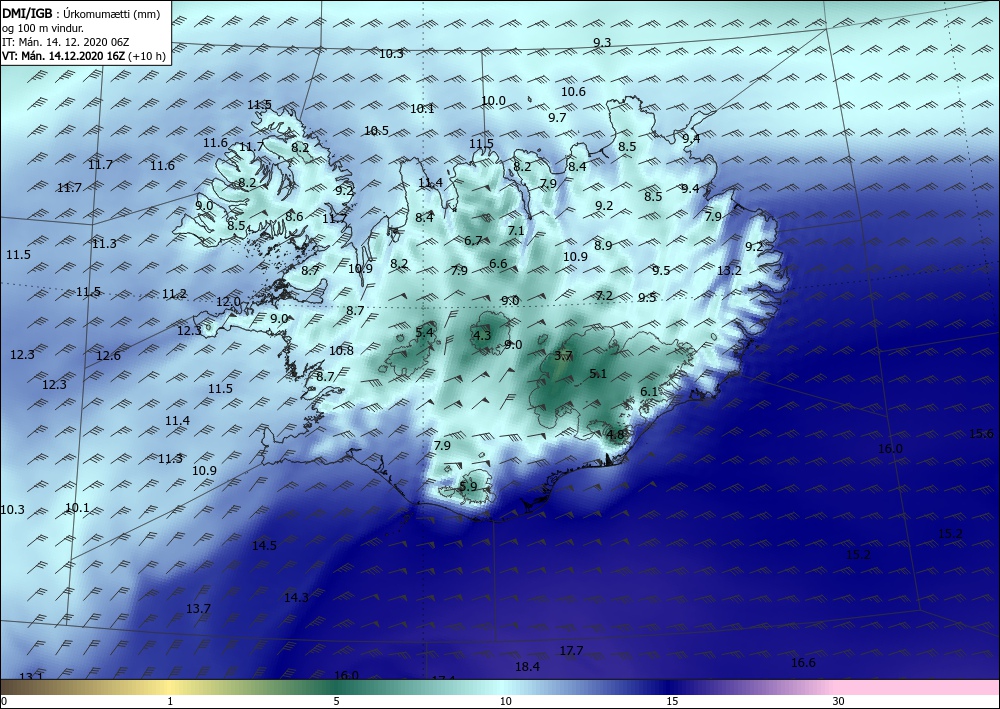Click the map value 10.0
Image resolution: width=1000 pixels, height=709 pixels.
[493, 101]
